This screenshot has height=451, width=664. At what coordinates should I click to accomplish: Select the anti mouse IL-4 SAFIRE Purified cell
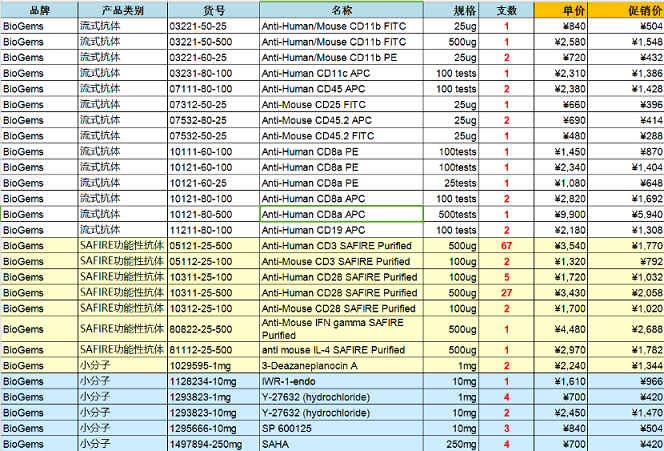coord(341,350)
